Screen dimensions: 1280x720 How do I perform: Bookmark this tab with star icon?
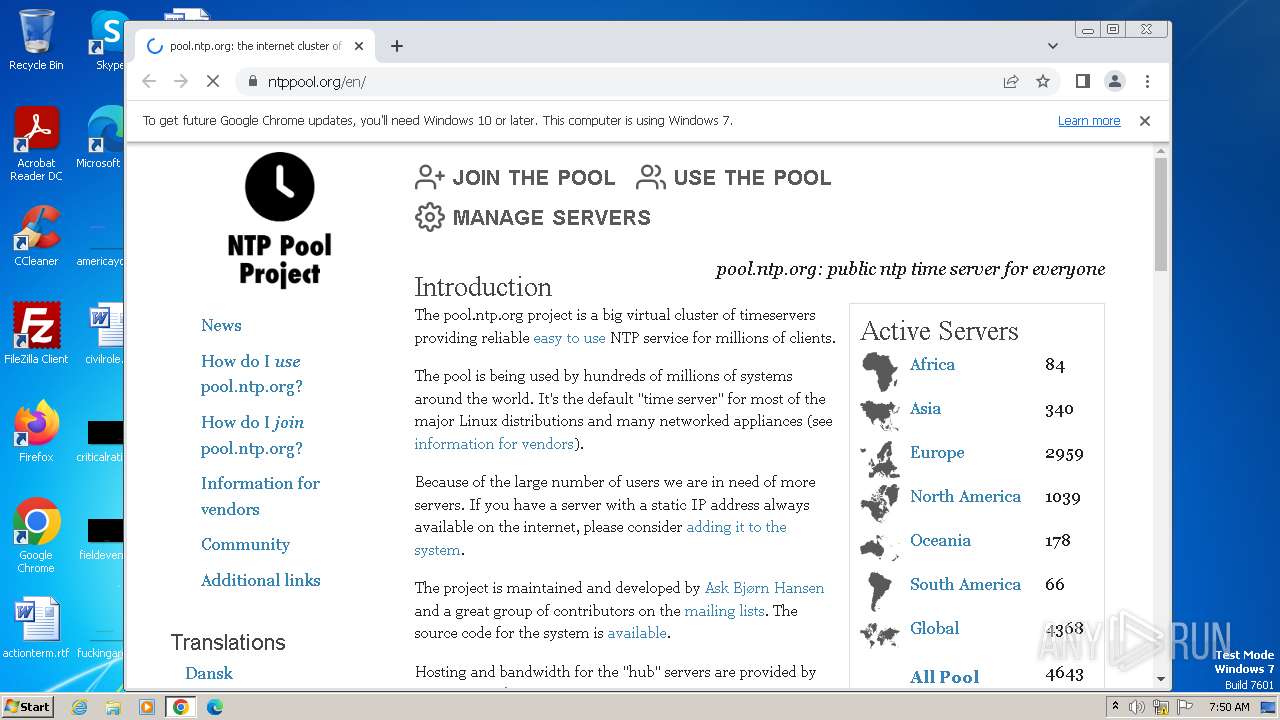tap(1043, 81)
